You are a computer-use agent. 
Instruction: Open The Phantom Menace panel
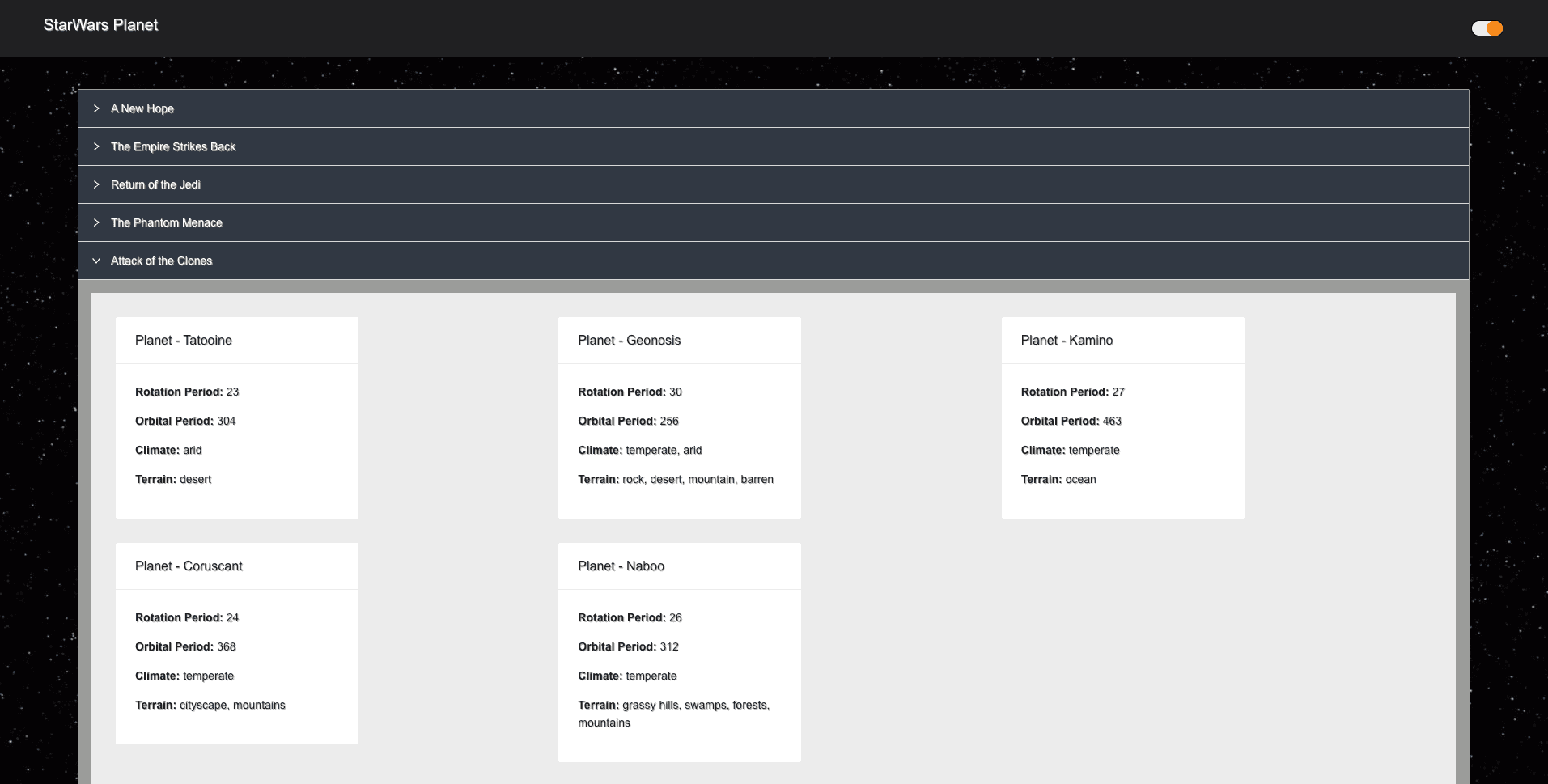[x=774, y=222]
